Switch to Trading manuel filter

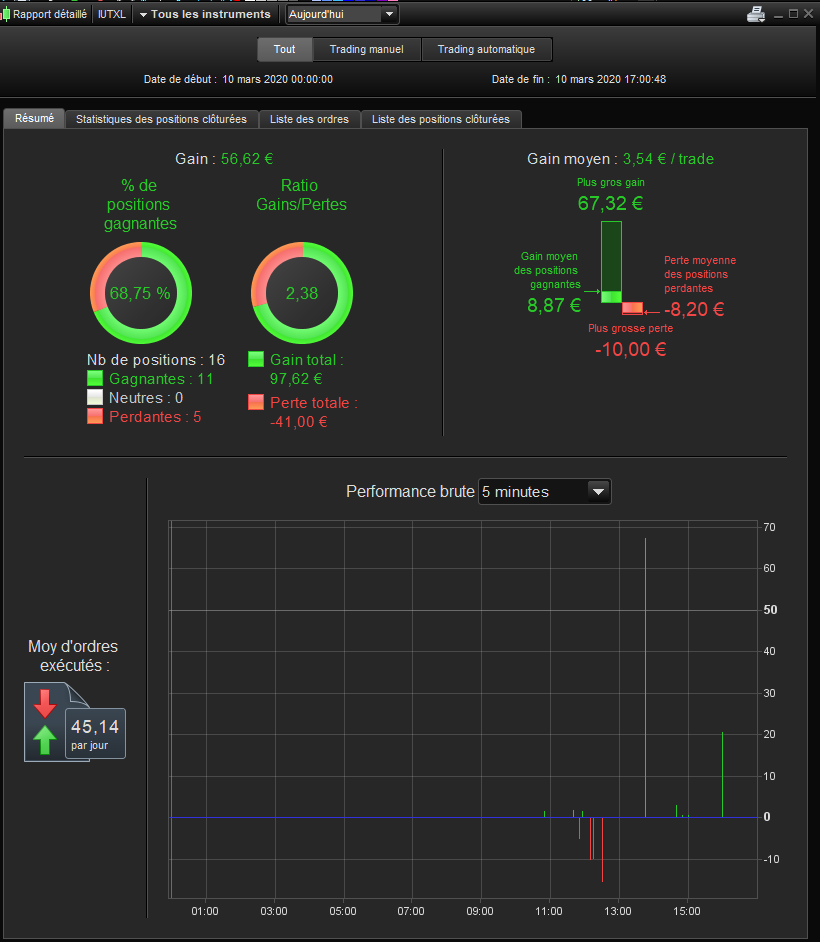click(x=366, y=49)
